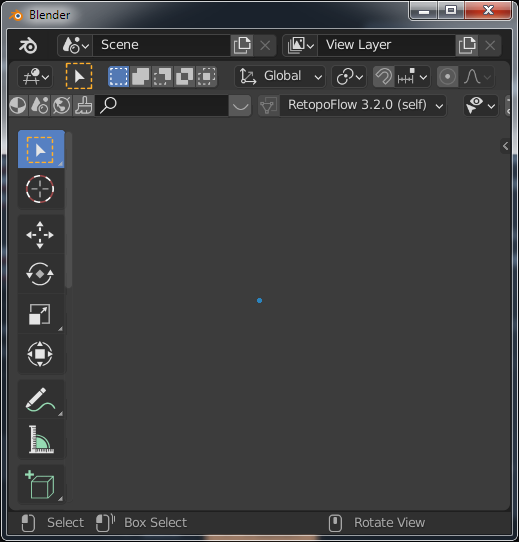Click the RetopoFlow mesh icon
519x542 pixels.
[x=269, y=105]
